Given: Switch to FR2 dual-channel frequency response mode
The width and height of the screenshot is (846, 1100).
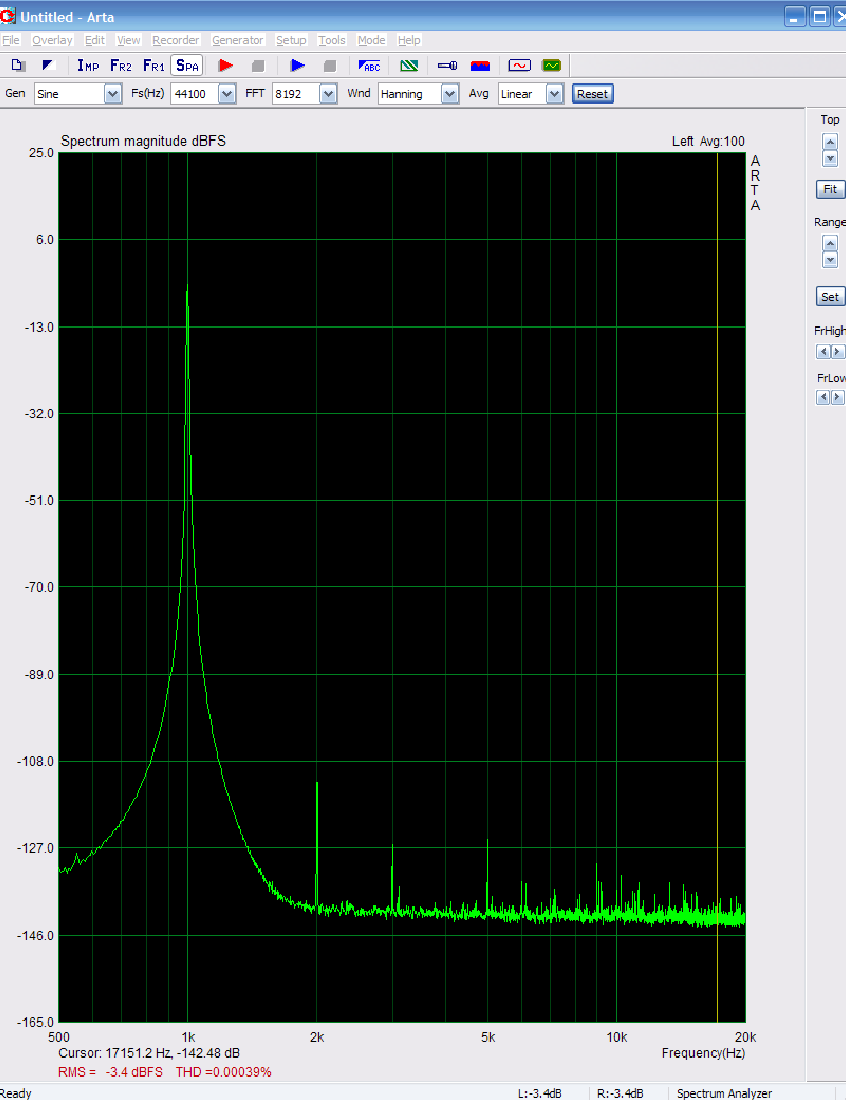Looking at the screenshot, I should 121,65.
